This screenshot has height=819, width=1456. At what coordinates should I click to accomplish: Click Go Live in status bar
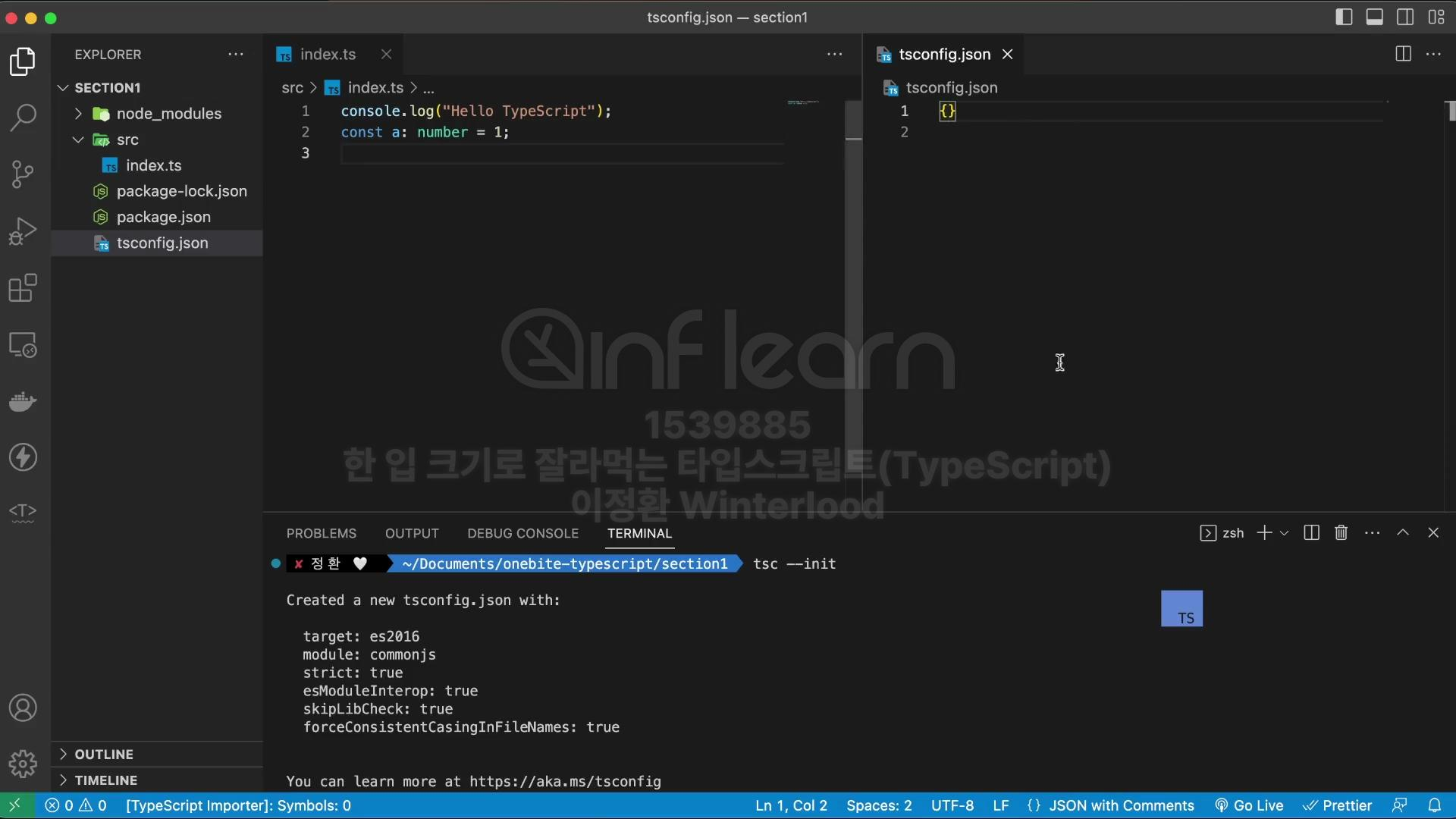tap(1249, 805)
